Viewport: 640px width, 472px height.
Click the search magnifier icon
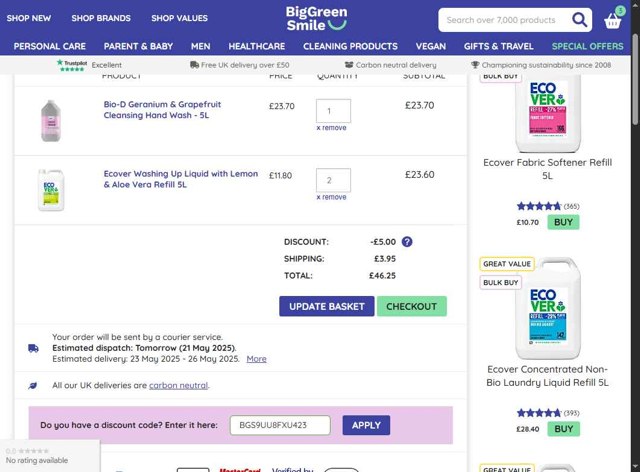click(579, 19)
